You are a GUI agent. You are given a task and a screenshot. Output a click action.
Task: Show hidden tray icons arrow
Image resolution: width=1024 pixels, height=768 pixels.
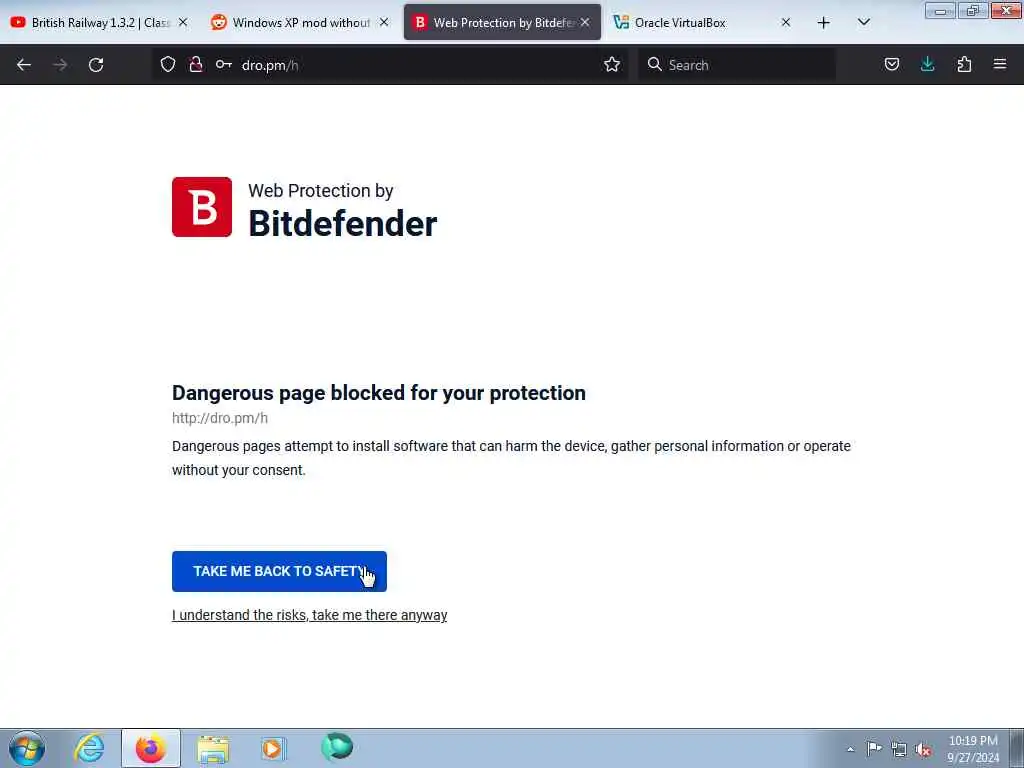click(x=850, y=749)
